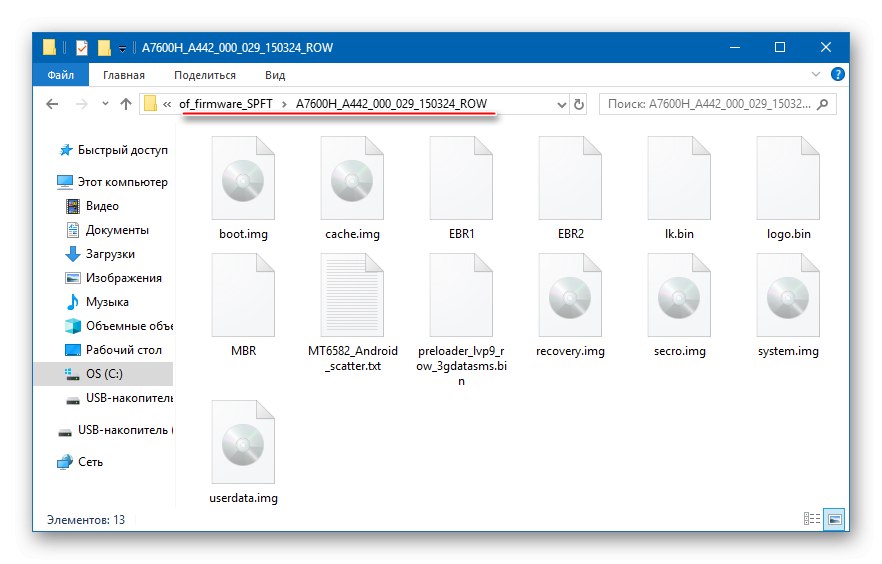Select the cache.img file icon
The image size is (882, 564).
click(352, 178)
